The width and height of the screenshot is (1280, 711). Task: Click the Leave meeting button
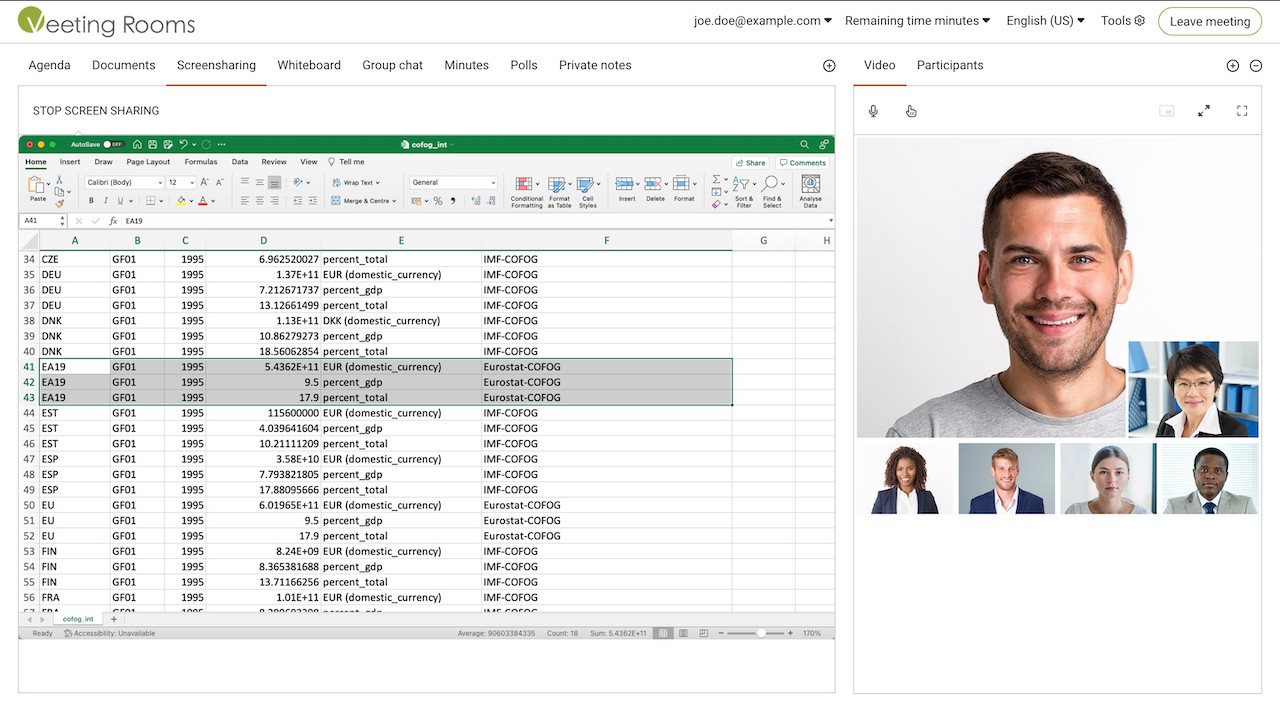point(1209,21)
